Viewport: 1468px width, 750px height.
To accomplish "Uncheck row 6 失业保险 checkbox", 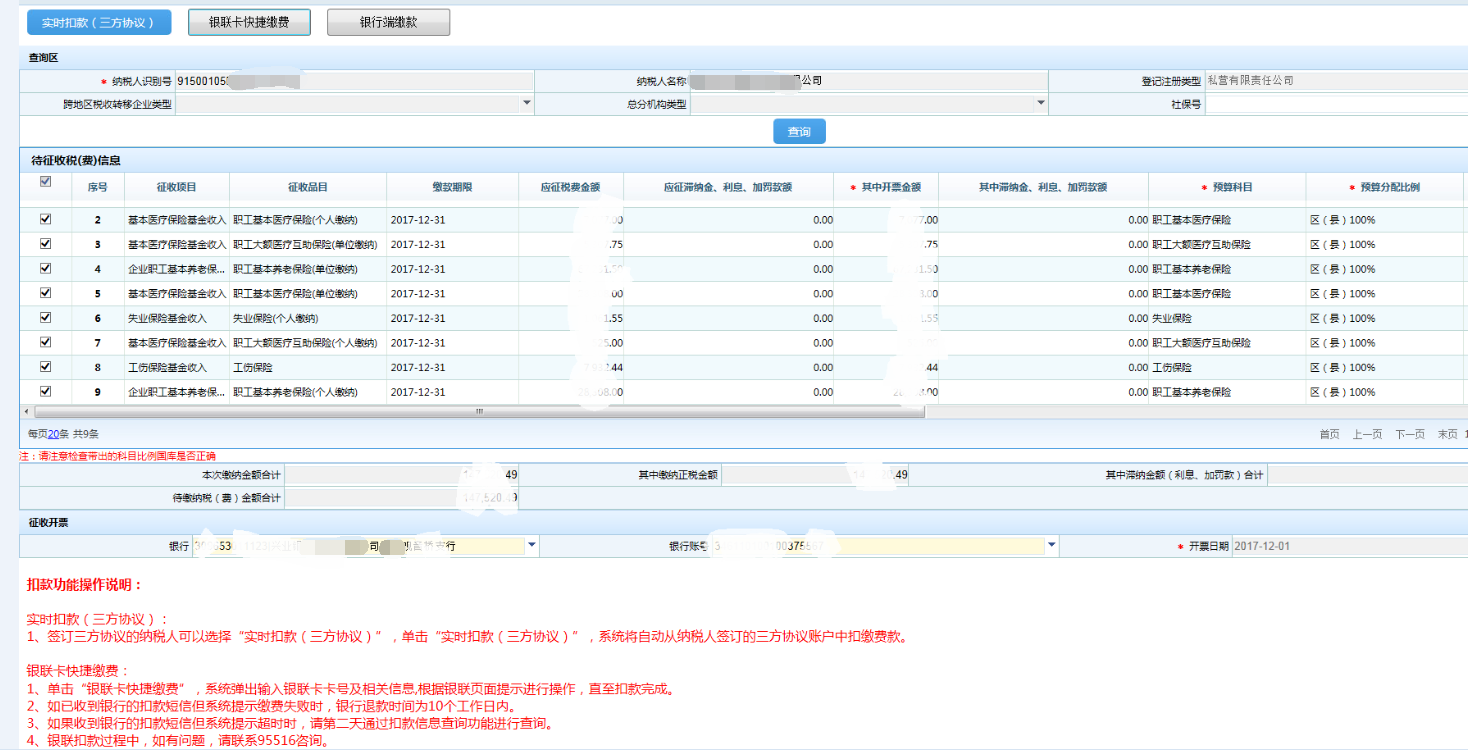I will coord(45,317).
